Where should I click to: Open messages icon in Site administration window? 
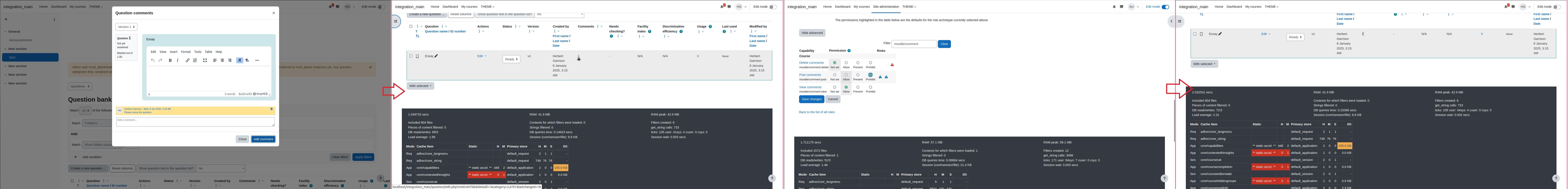pyautogui.click(x=1122, y=7)
